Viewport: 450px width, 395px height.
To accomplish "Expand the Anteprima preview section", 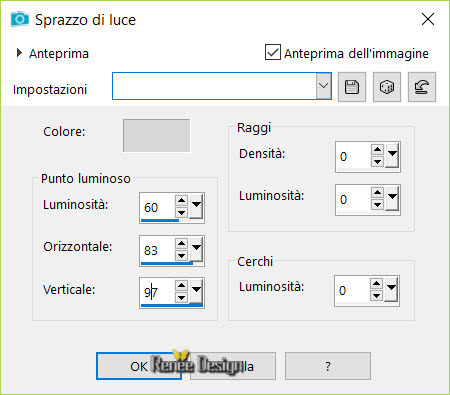I will [19, 53].
